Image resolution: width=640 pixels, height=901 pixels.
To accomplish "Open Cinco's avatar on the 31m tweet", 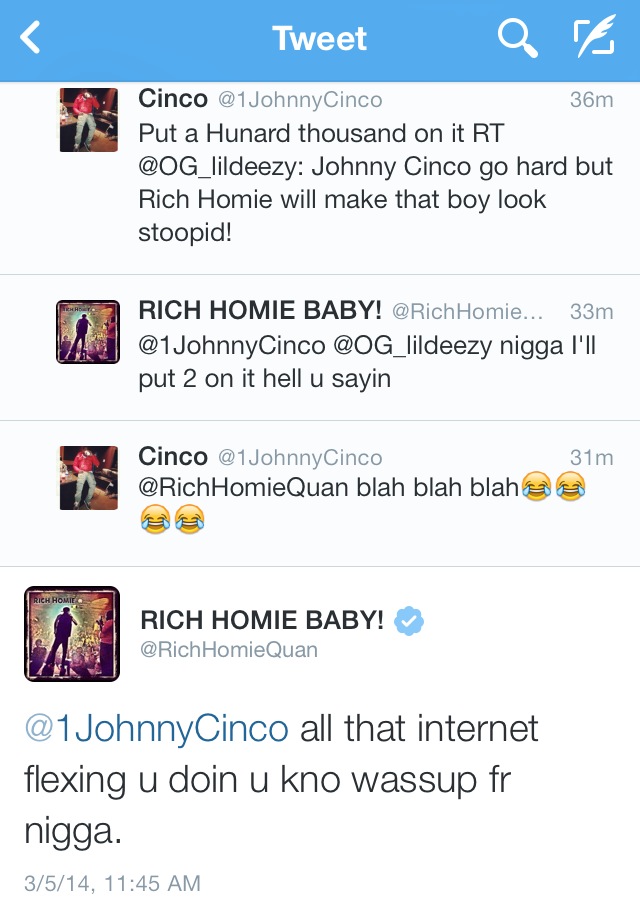I will coord(88,478).
